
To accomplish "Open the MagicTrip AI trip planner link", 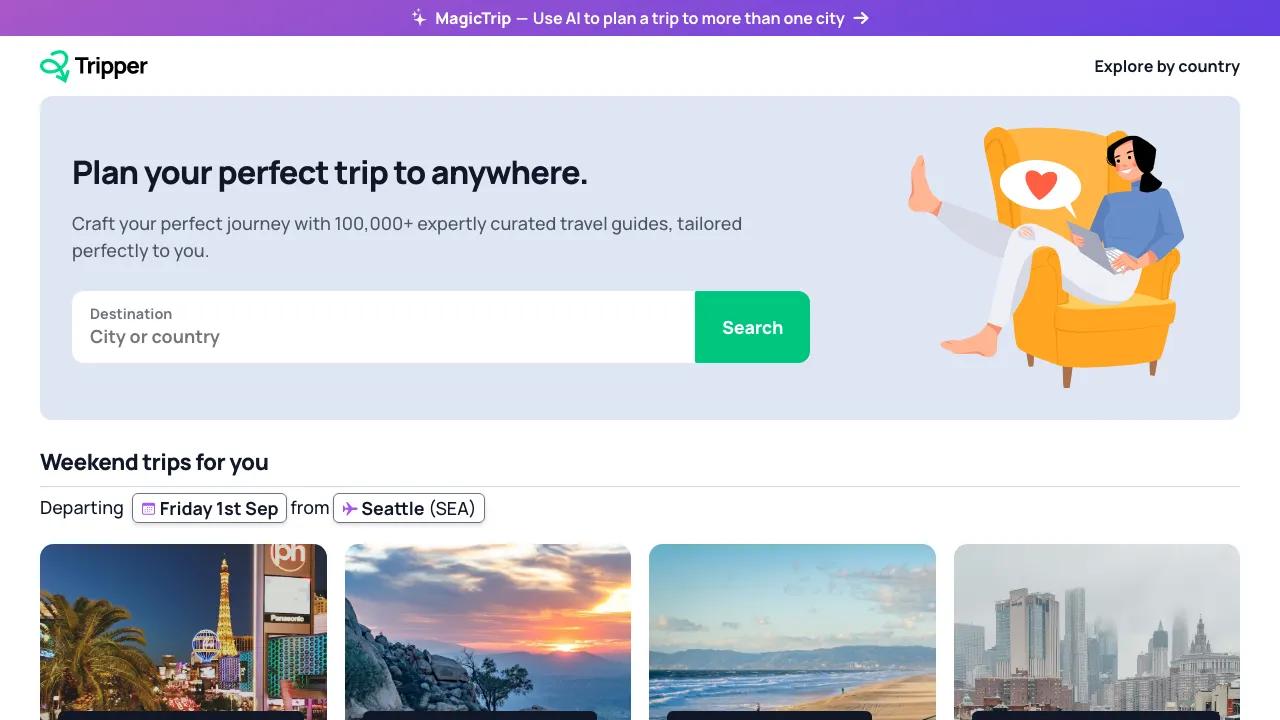I will 640,18.
